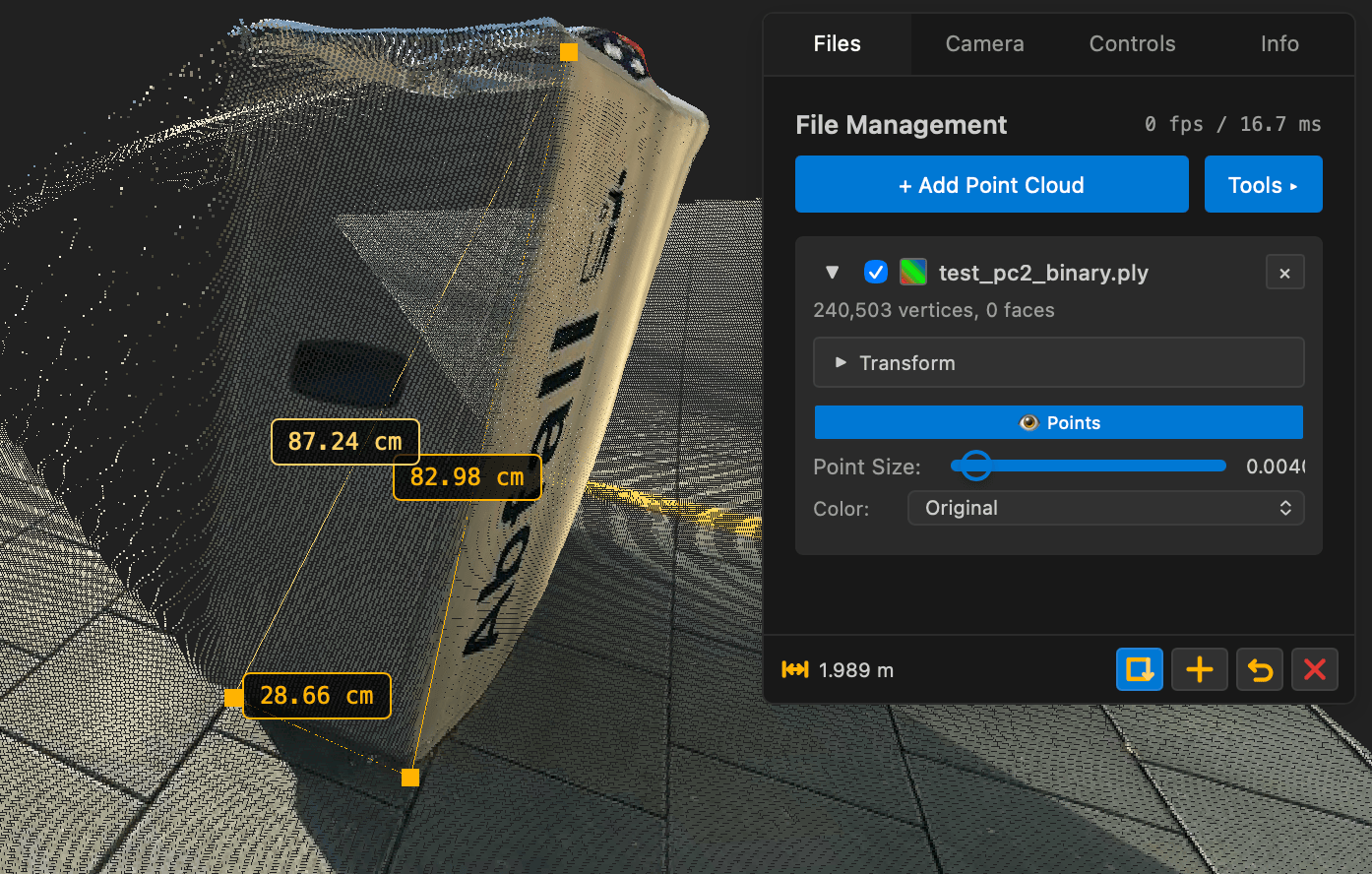This screenshot has height=874, width=1372.
Task: Click the color icon beside test_pc2_binary.ply
Action: point(913,272)
